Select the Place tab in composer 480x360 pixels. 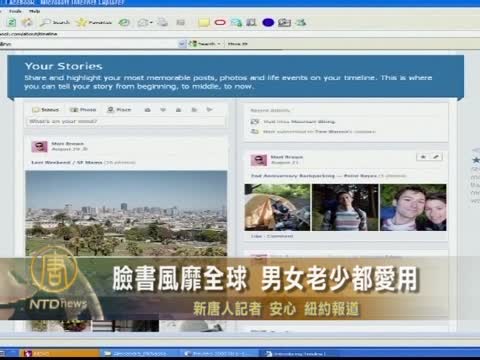point(119,110)
